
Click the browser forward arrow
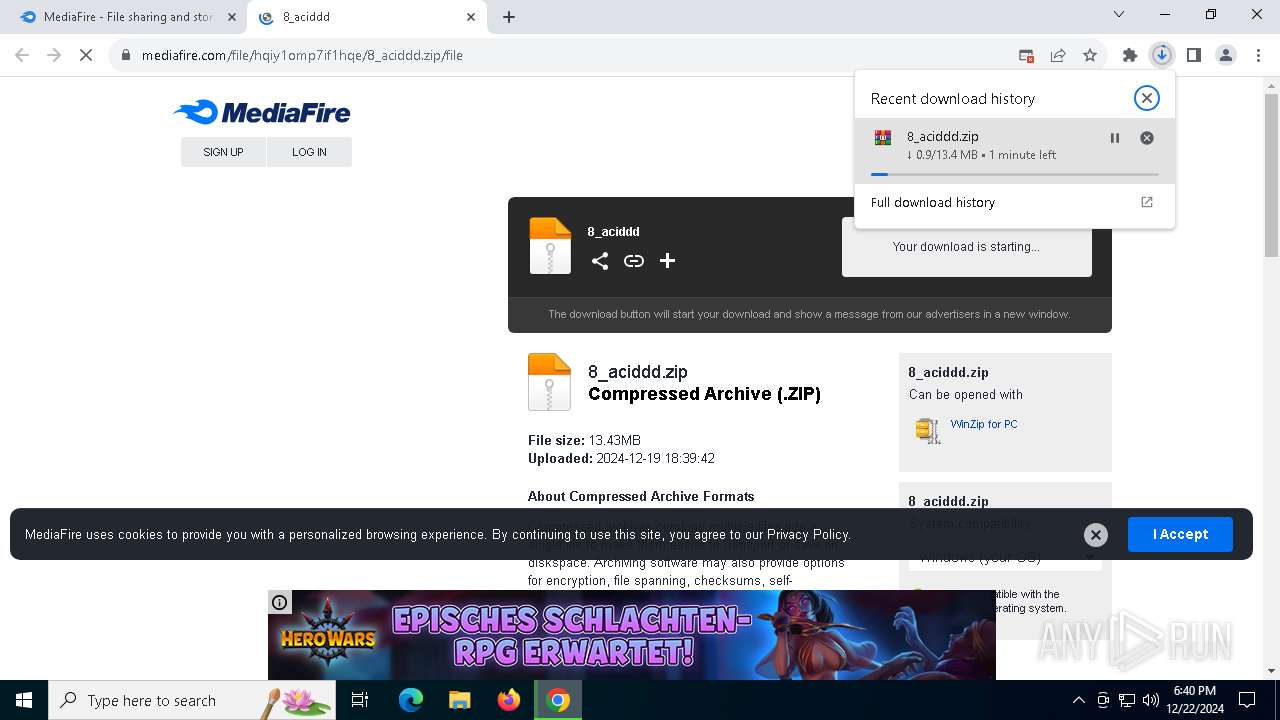54,55
